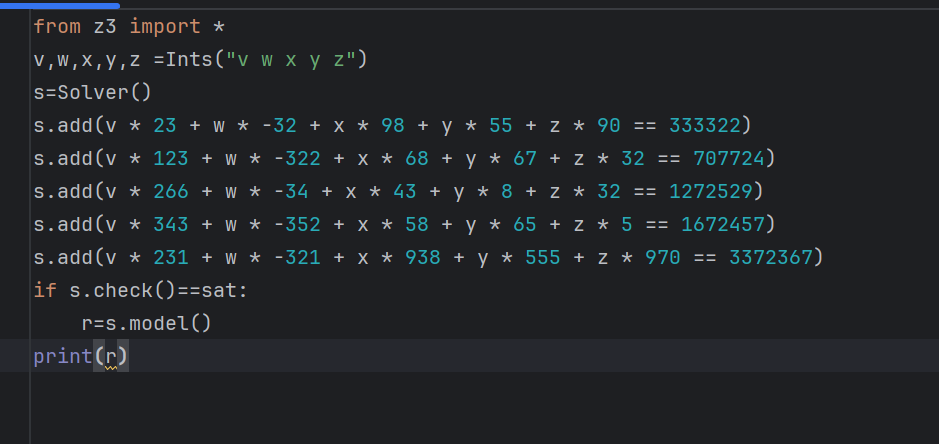Viewport: 939px width, 444px height.
Task: Click the 'r=s.model()' line
Action: tap(147, 324)
